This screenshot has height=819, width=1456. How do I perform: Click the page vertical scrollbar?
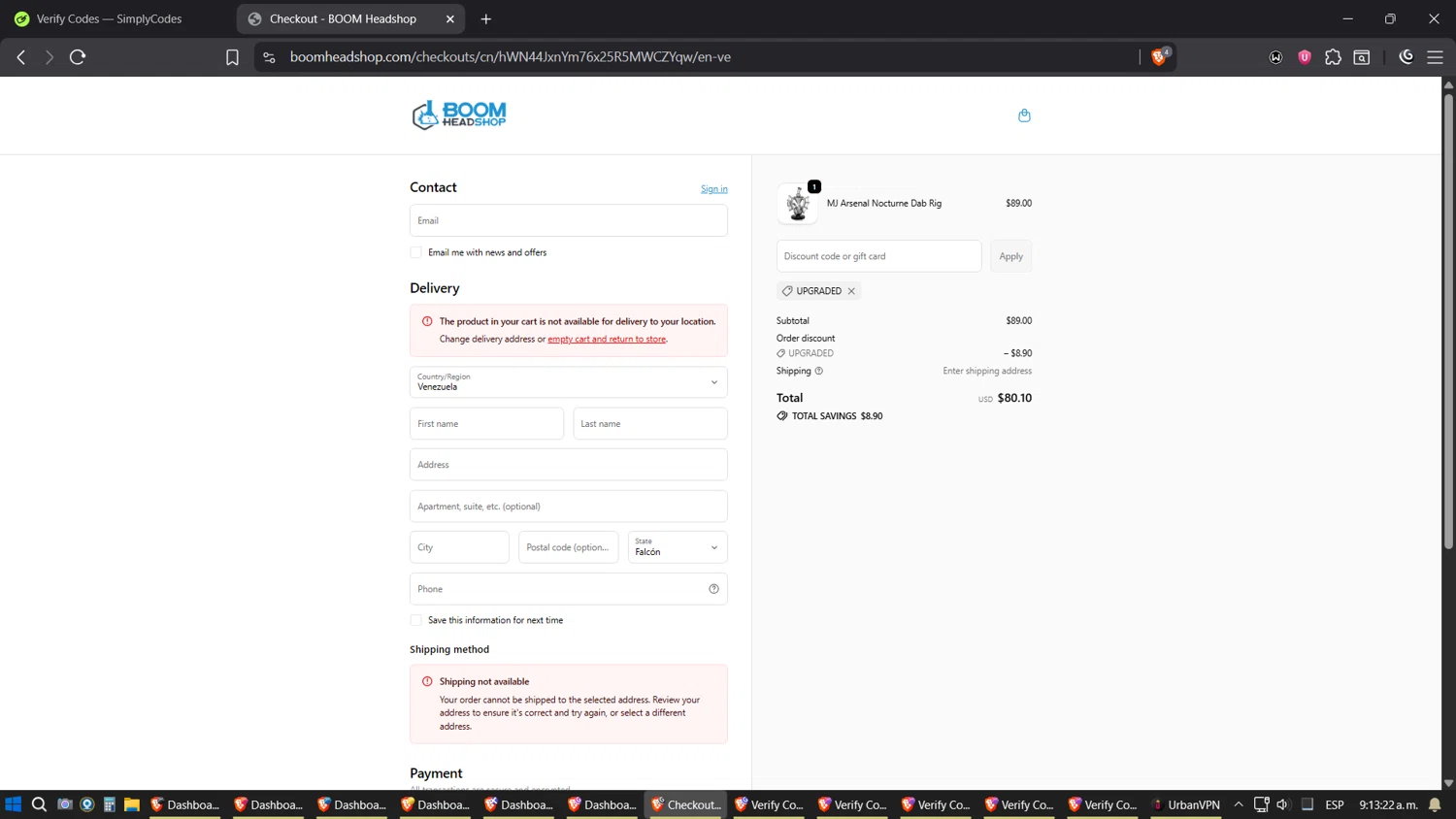click(1448, 320)
